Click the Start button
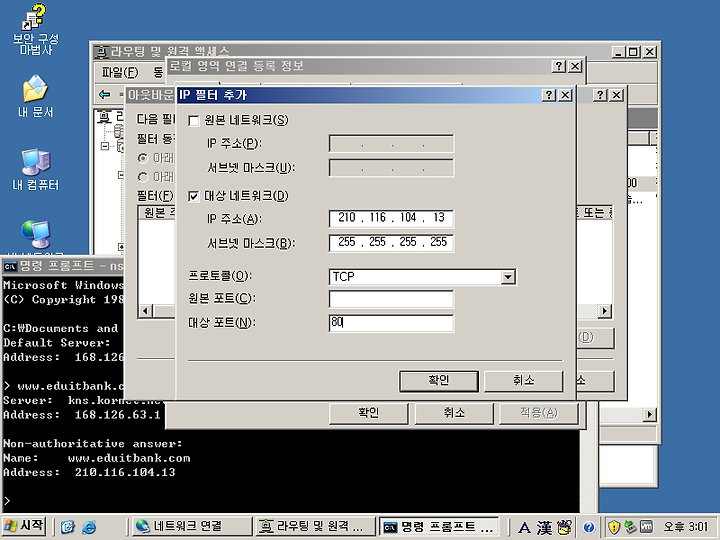This screenshot has height=540, width=720. click(x=24, y=526)
